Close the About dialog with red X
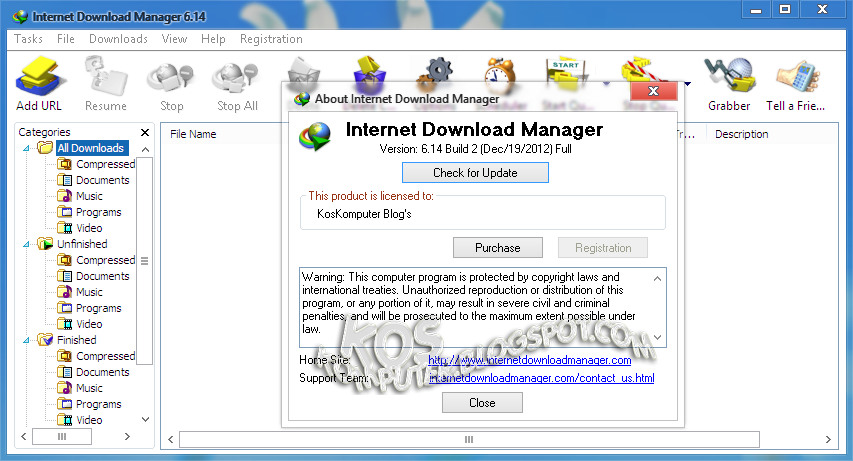The width and height of the screenshot is (853, 461). (x=653, y=91)
